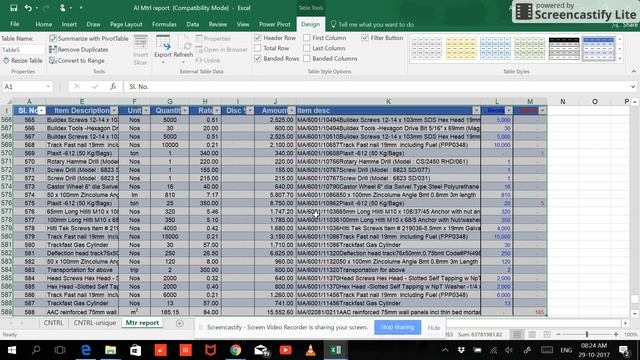Image resolution: width=640 pixels, height=360 pixels.
Task: Open Windows Start menu
Action: 11,350
